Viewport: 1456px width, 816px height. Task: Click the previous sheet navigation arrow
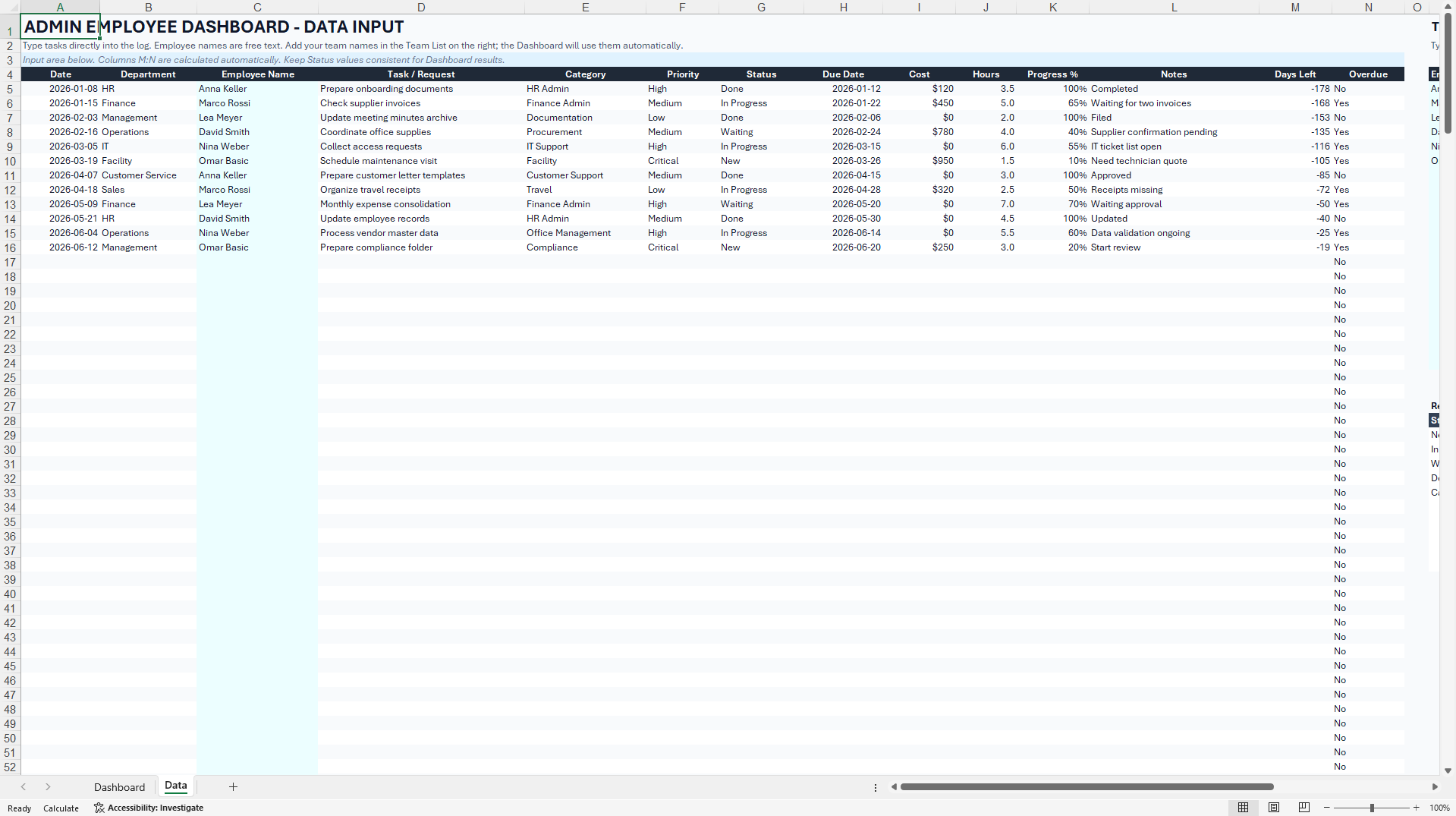[x=24, y=787]
